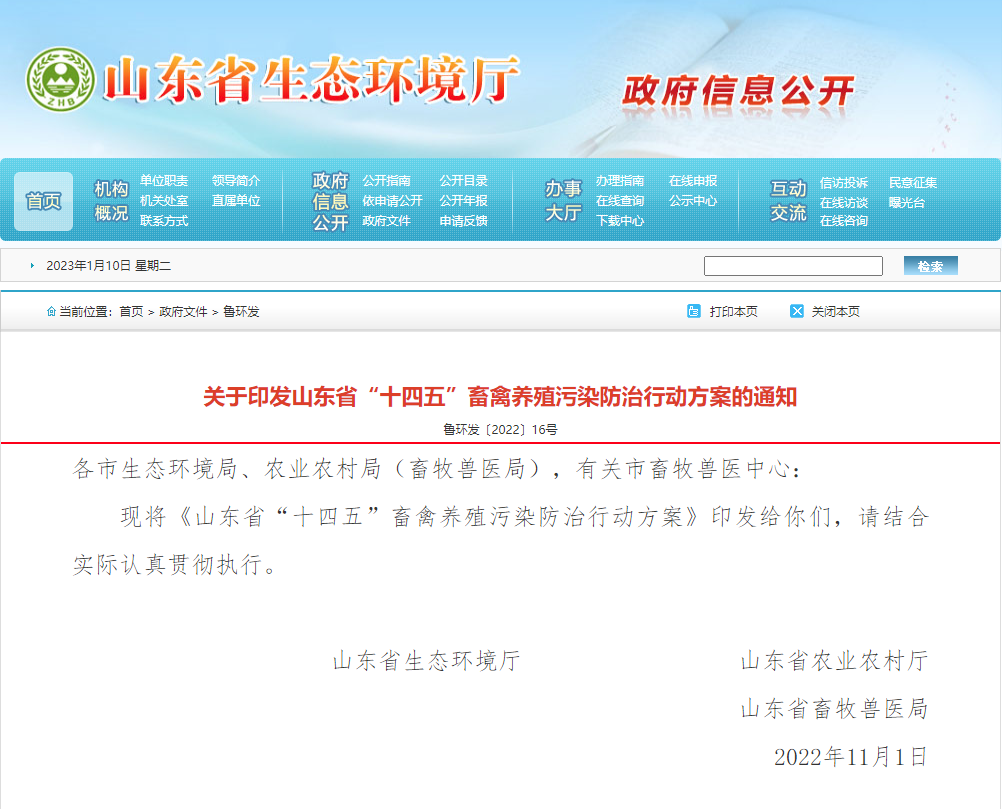Click the search input field

click(792, 266)
